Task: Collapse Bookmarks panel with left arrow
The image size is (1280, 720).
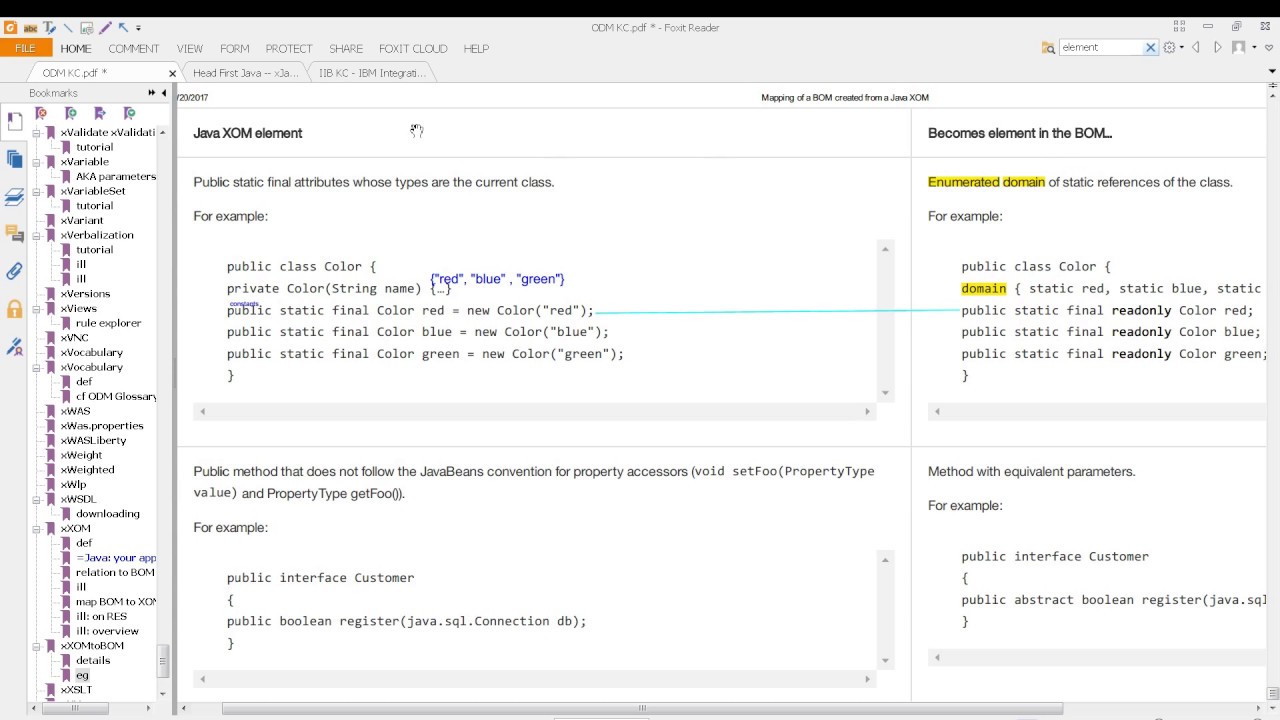Action: [164, 93]
